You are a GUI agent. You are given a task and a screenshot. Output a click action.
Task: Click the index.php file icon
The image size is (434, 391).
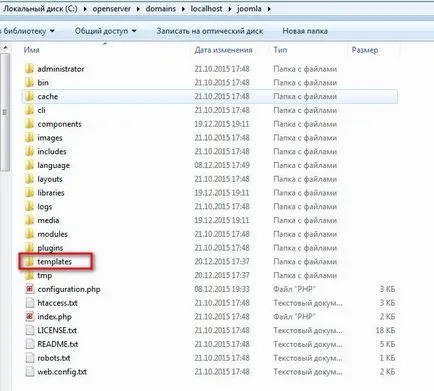[x=30, y=317]
